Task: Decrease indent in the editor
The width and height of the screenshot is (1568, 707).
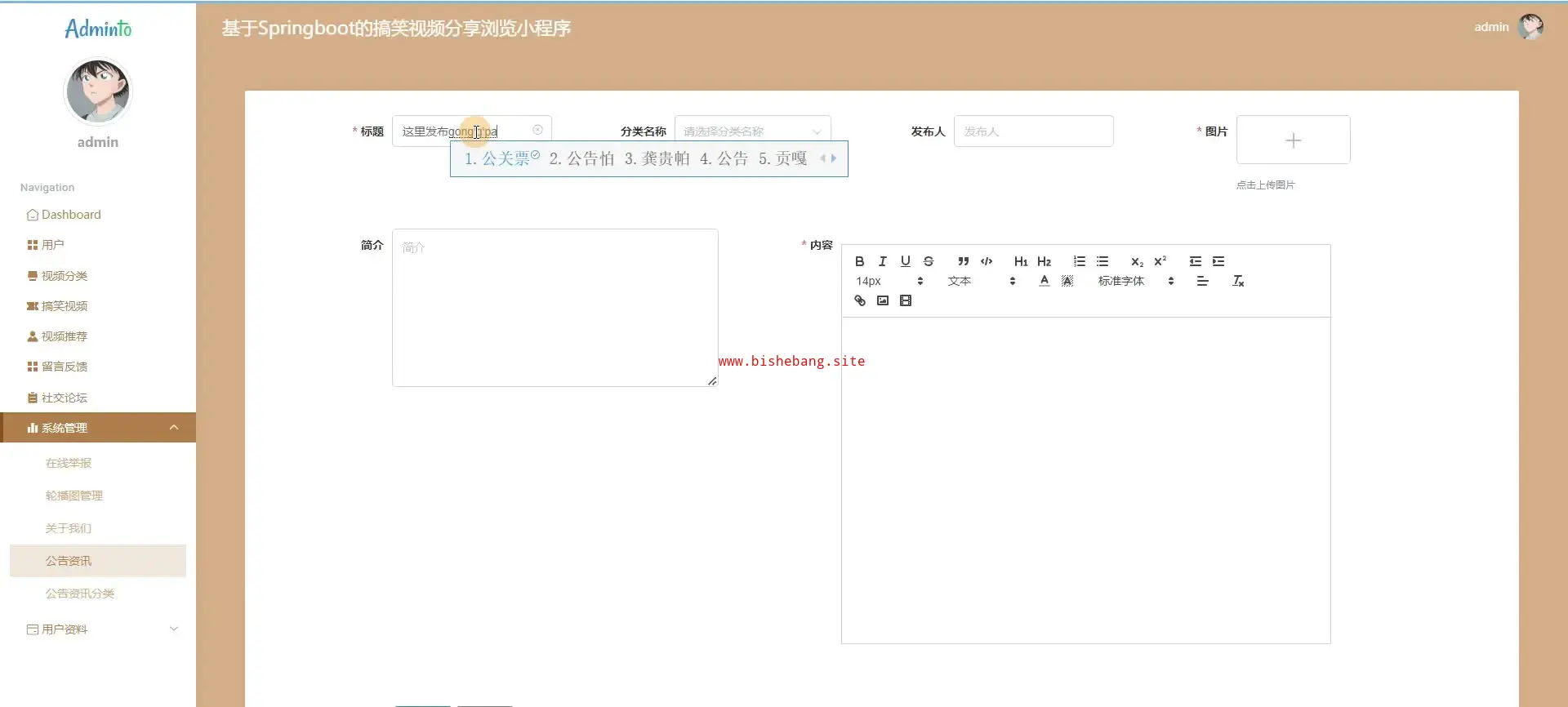Action: pos(1196,261)
